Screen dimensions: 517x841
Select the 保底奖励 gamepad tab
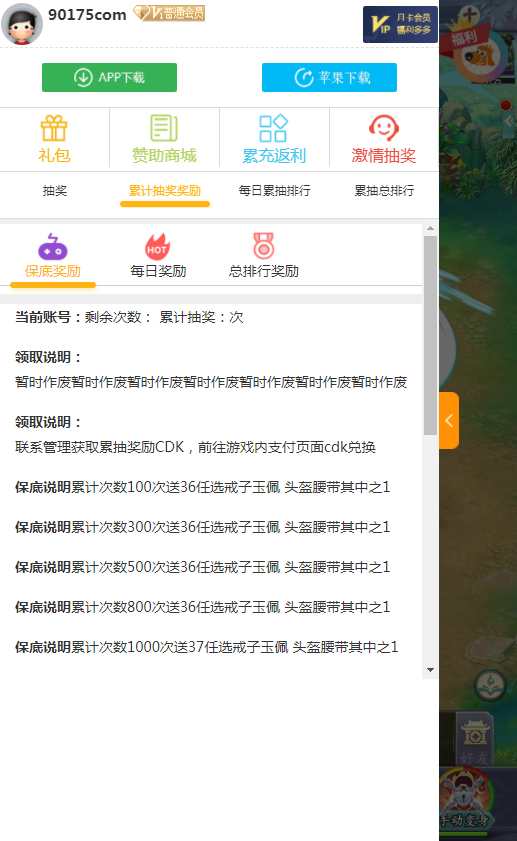53,256
